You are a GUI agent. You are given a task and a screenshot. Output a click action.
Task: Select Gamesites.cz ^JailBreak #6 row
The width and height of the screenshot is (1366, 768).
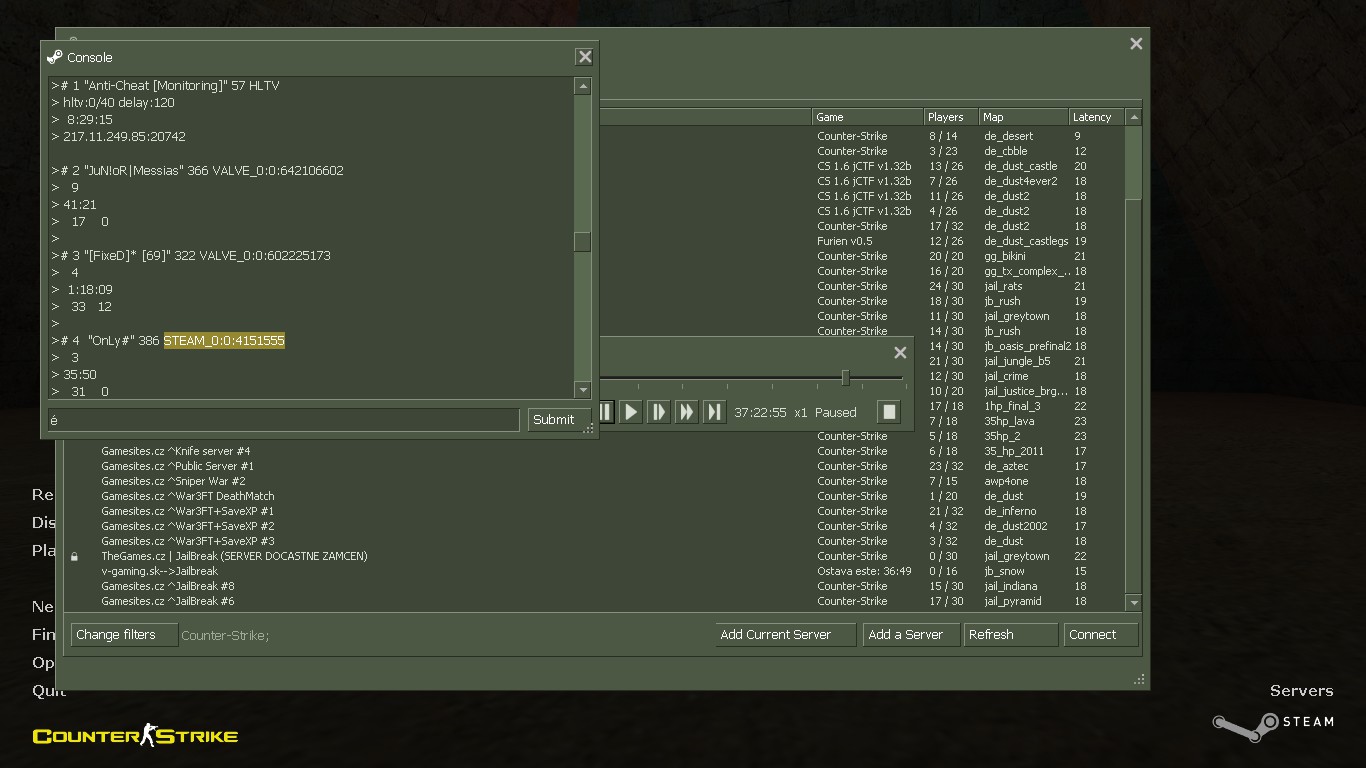click(x=596, y=601)
